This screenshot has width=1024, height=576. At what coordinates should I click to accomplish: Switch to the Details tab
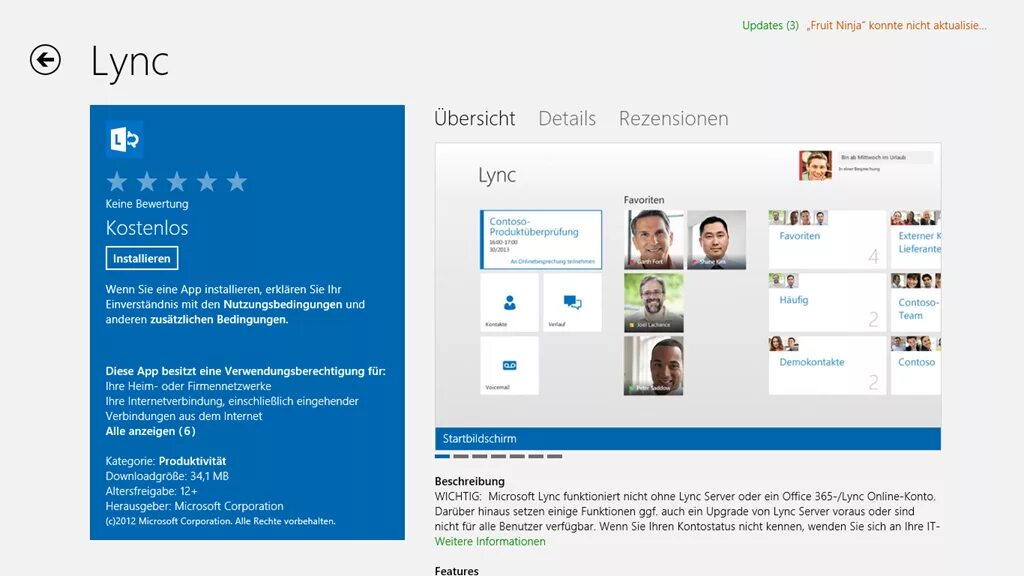tap(567, 118)
